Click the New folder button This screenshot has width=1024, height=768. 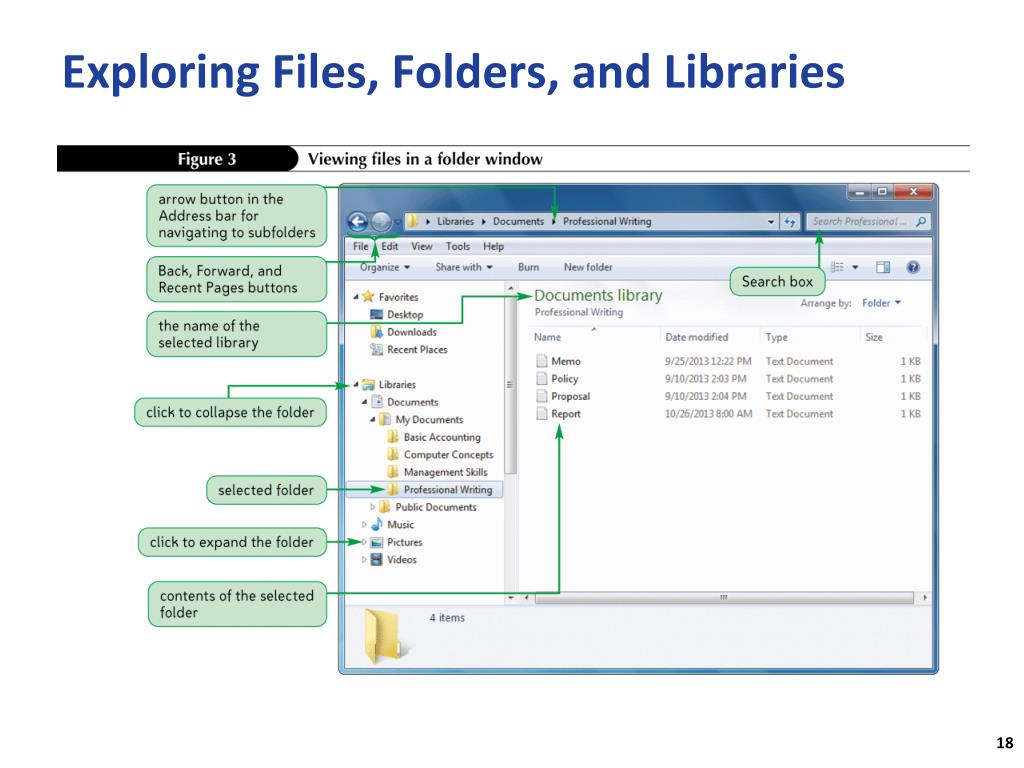point(588,267)
